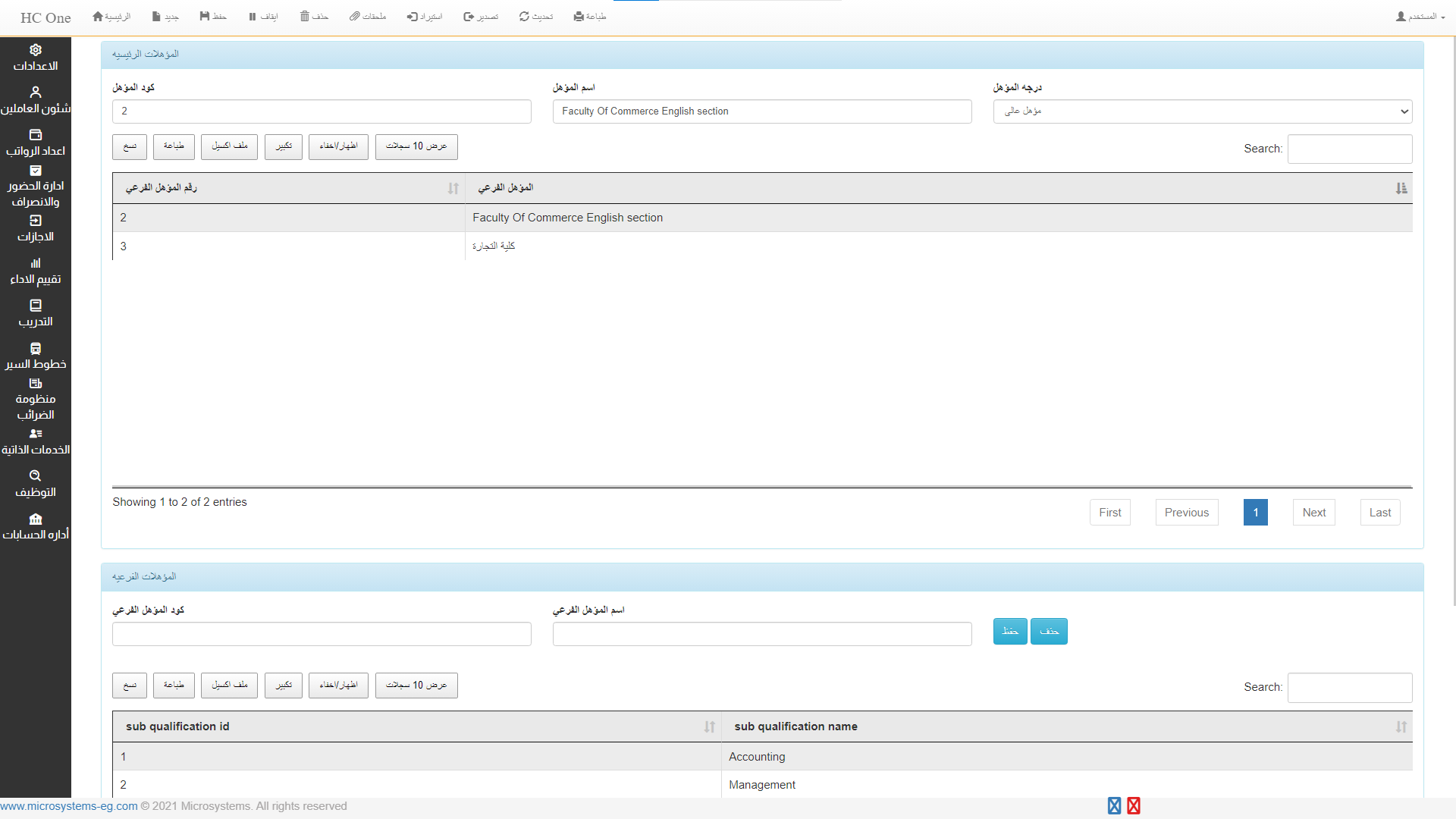
Task: Focus the qualification code (كود المؤهل) field
Action: coord(322,111)
